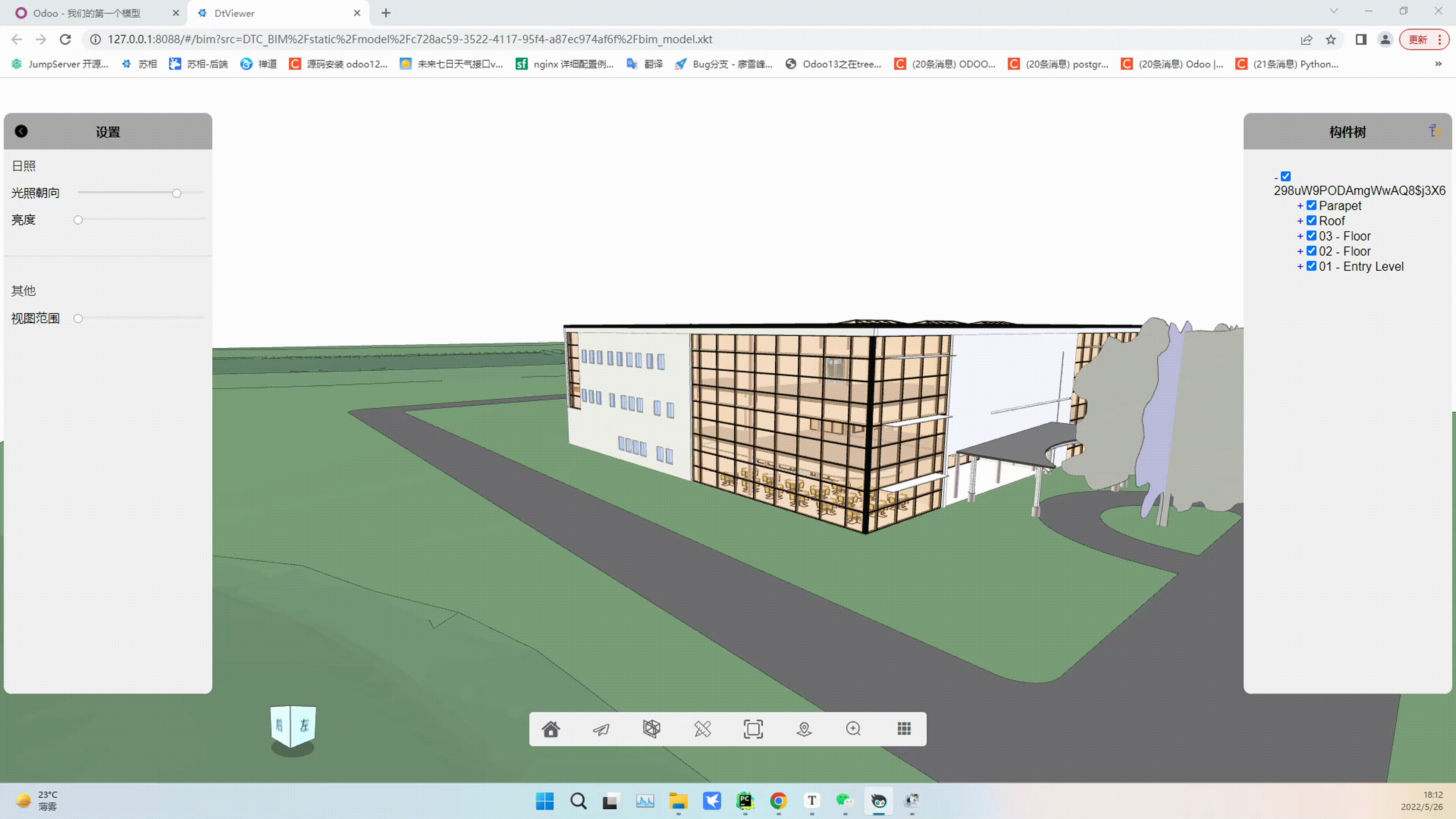Image resolution: width=1456 pixels, height=819 pixels.
Task: Expand the 03 - Floor tree node
Action: coord(1300,236)
